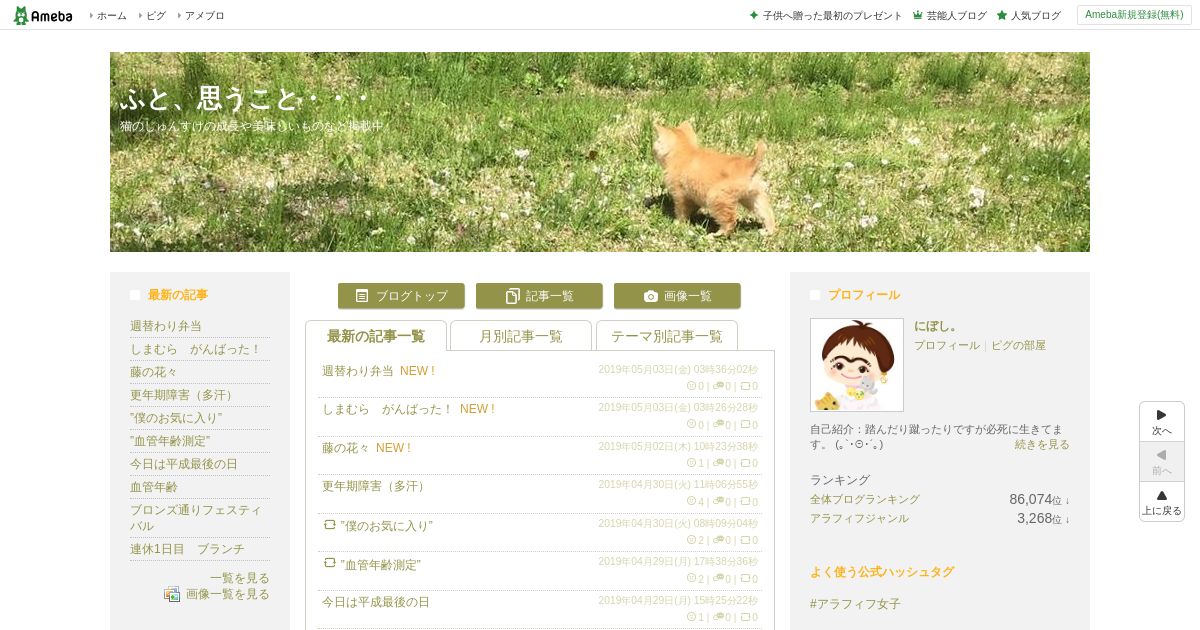Click the ブログトップ button
This screenshot has height=630, width=1200.
pyautogui.click(x=401, y=296)
